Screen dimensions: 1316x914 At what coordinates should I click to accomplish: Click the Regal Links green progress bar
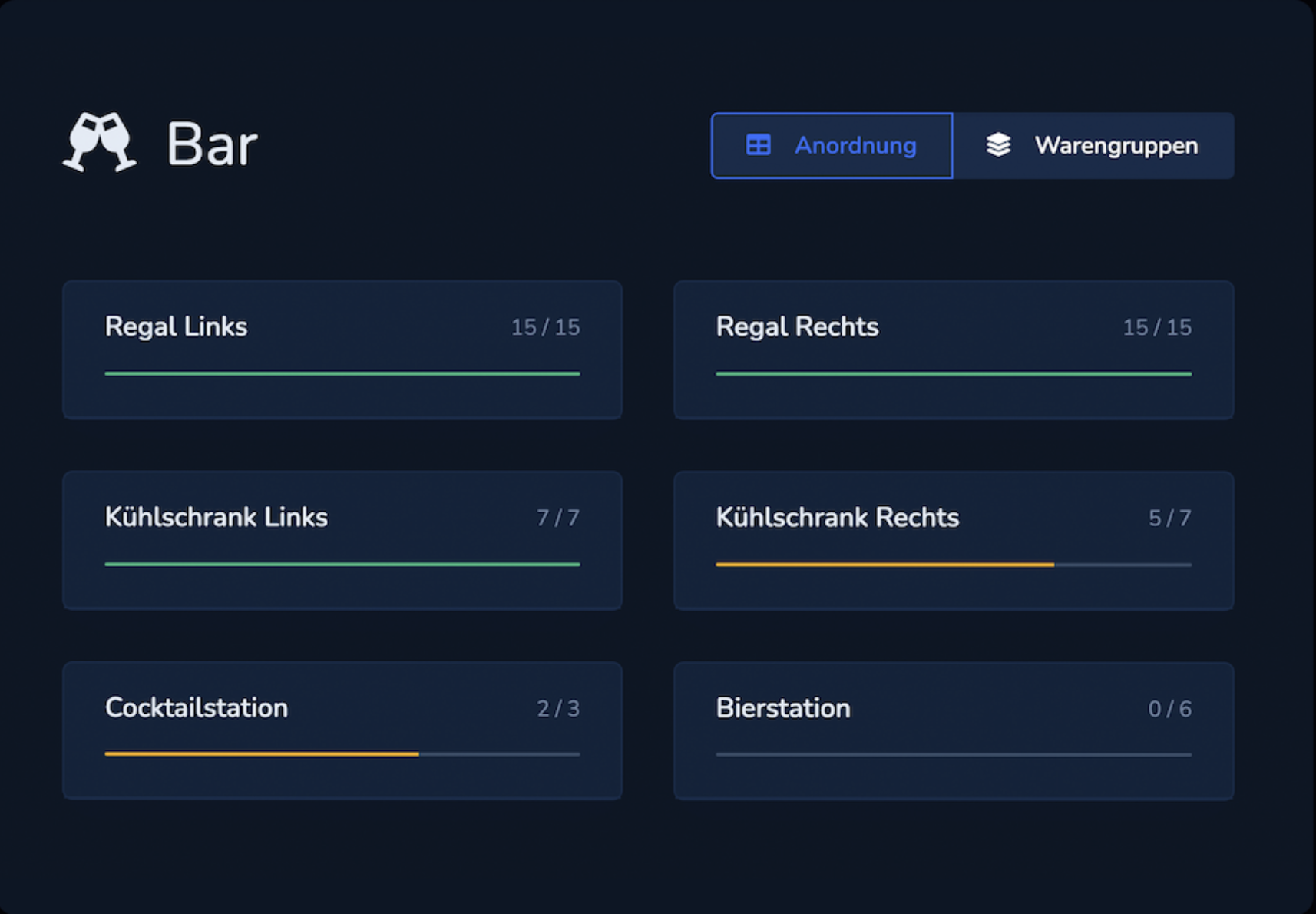point(342,373)
